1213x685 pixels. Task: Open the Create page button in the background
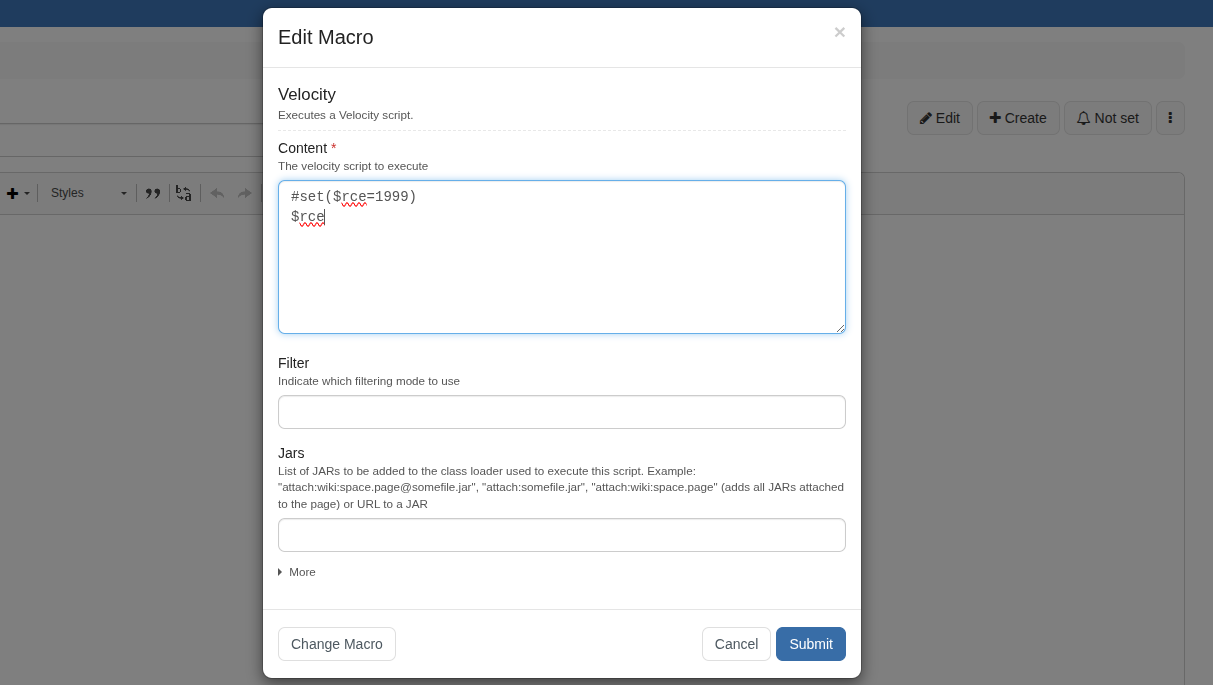click(x=1018, y=118)
